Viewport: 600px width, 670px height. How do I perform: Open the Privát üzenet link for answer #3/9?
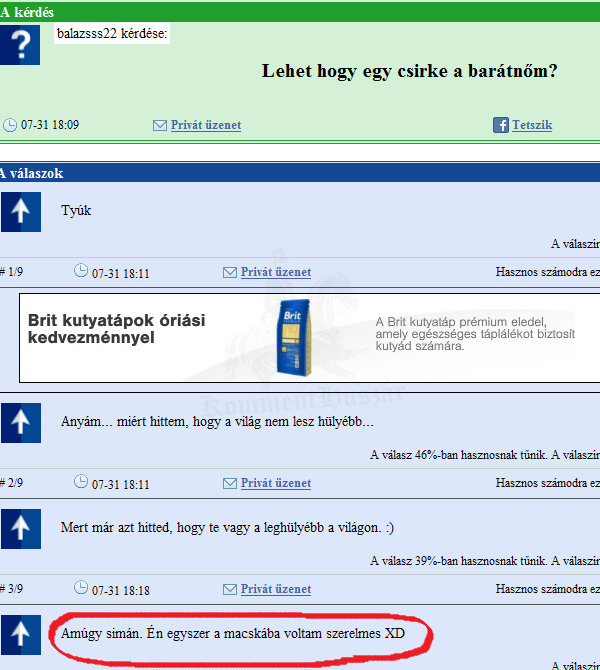tap(275, 590)
